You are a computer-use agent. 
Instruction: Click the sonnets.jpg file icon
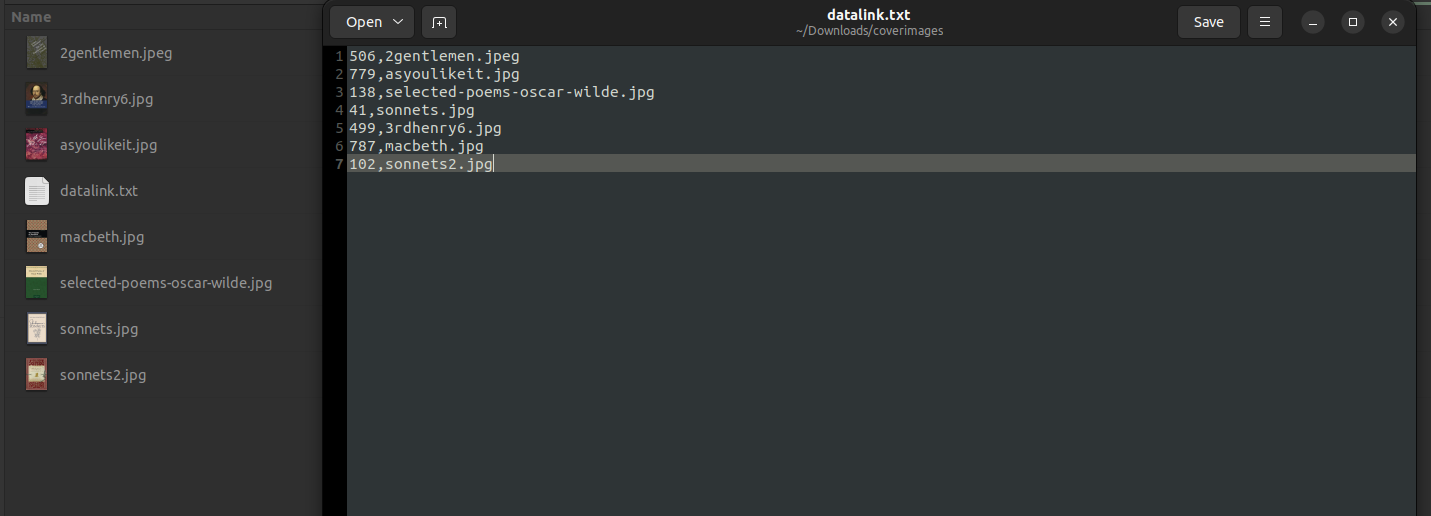(37, 329)
